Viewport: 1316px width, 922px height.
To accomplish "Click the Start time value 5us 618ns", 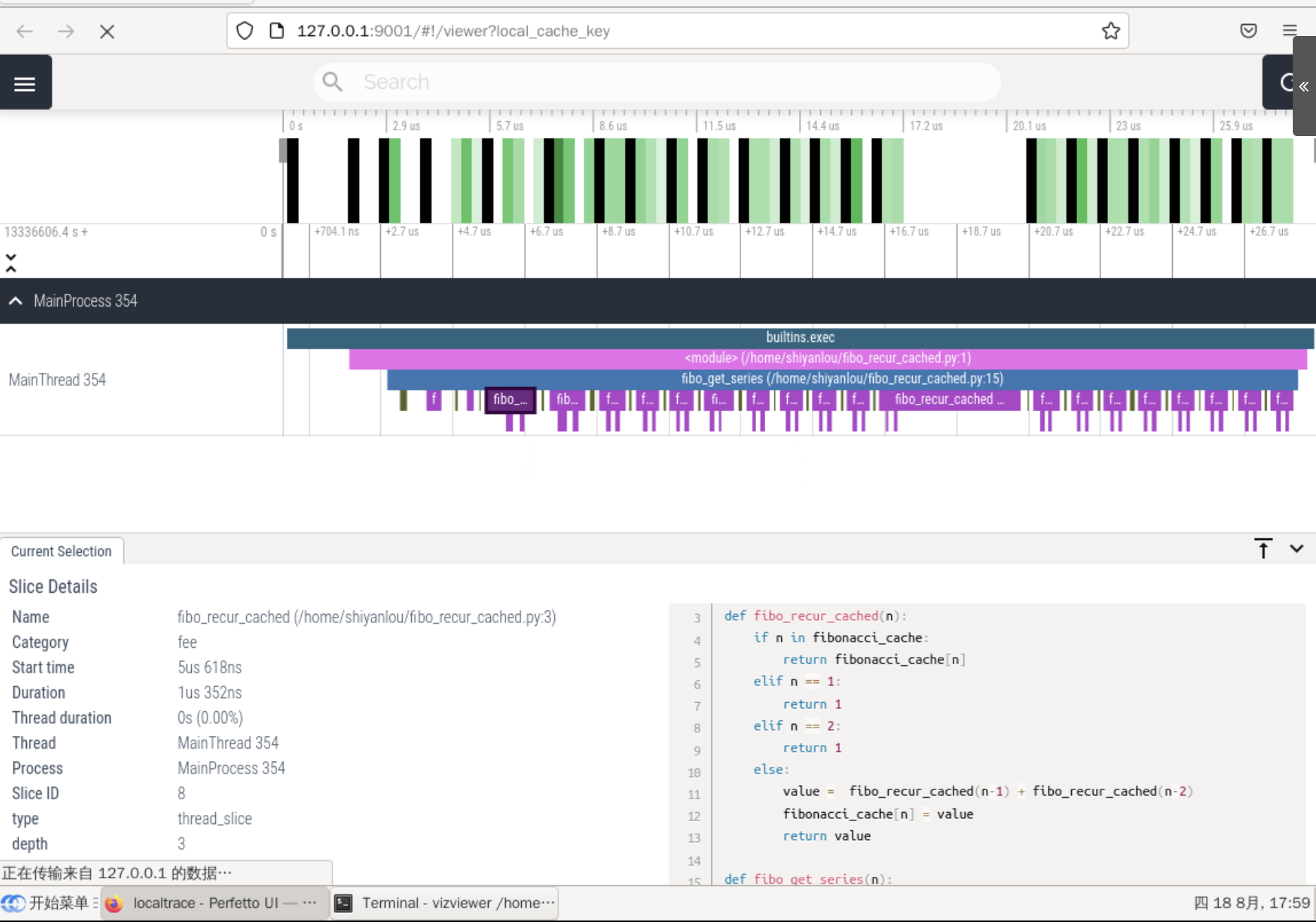I will [x=209, y=668].
